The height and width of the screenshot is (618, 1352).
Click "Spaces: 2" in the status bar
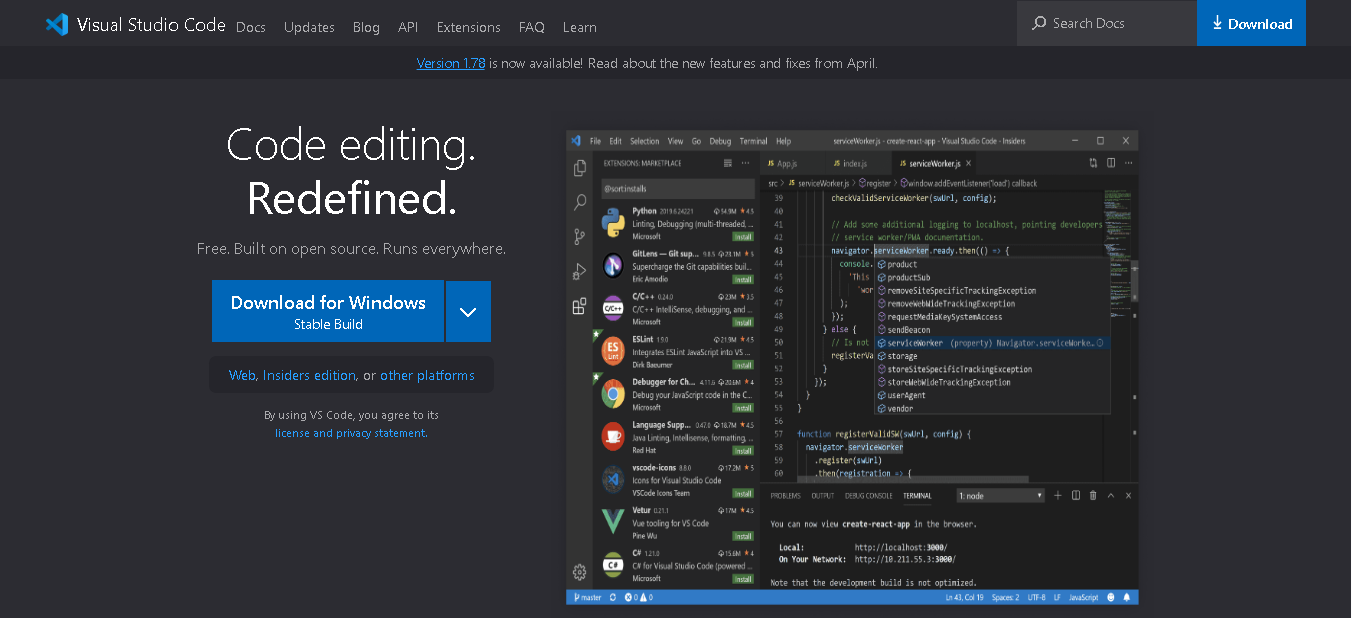pyautogui.click(x=1004, y=598)
